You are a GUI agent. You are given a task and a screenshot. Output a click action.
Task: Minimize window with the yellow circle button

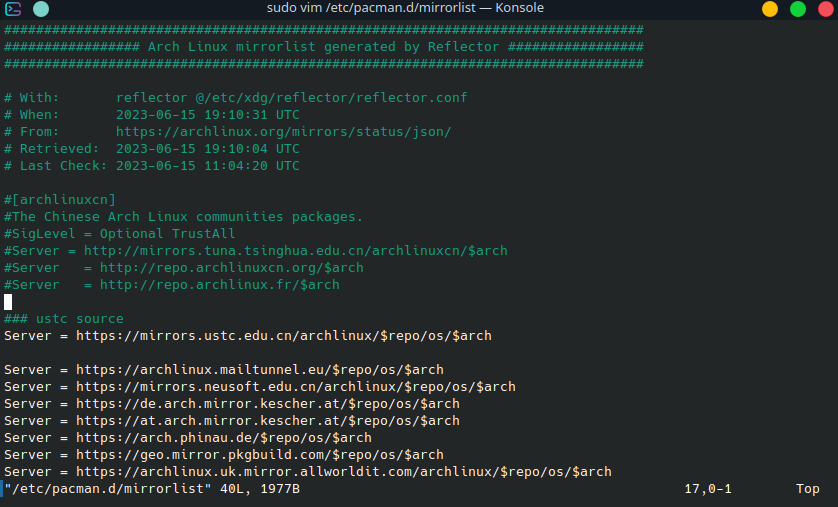tap(770, 9)
